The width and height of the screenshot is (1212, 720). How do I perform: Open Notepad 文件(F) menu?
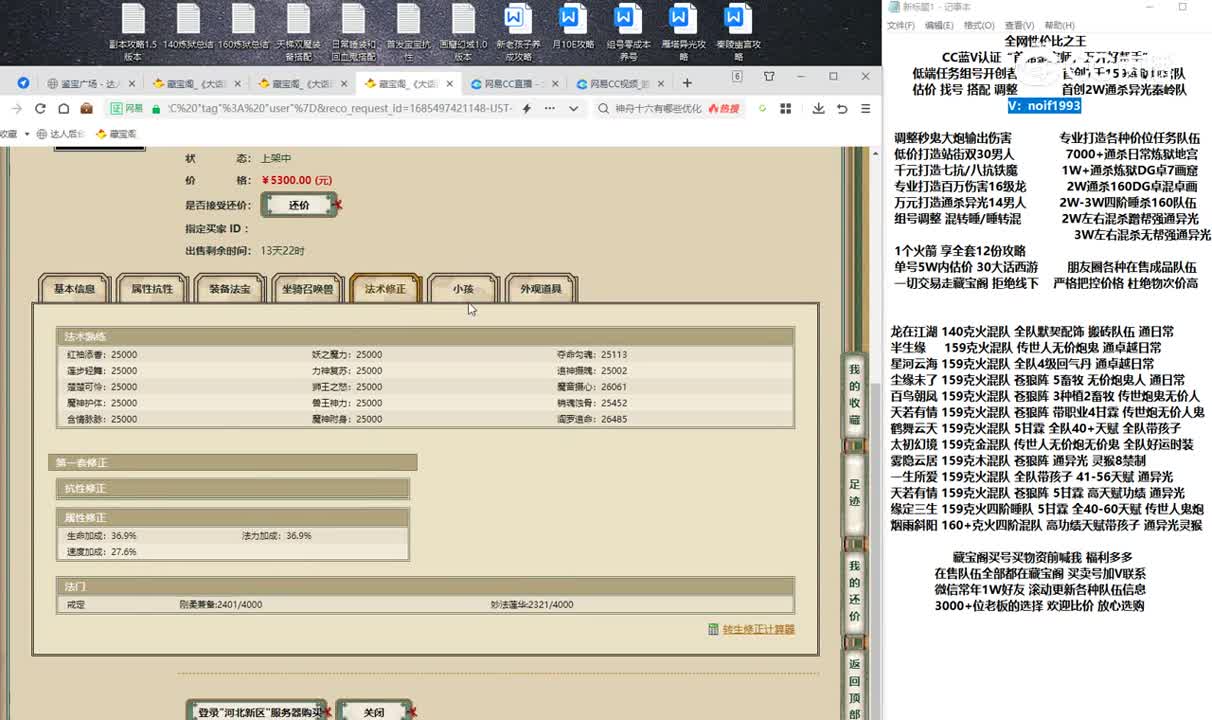(901, 25)
